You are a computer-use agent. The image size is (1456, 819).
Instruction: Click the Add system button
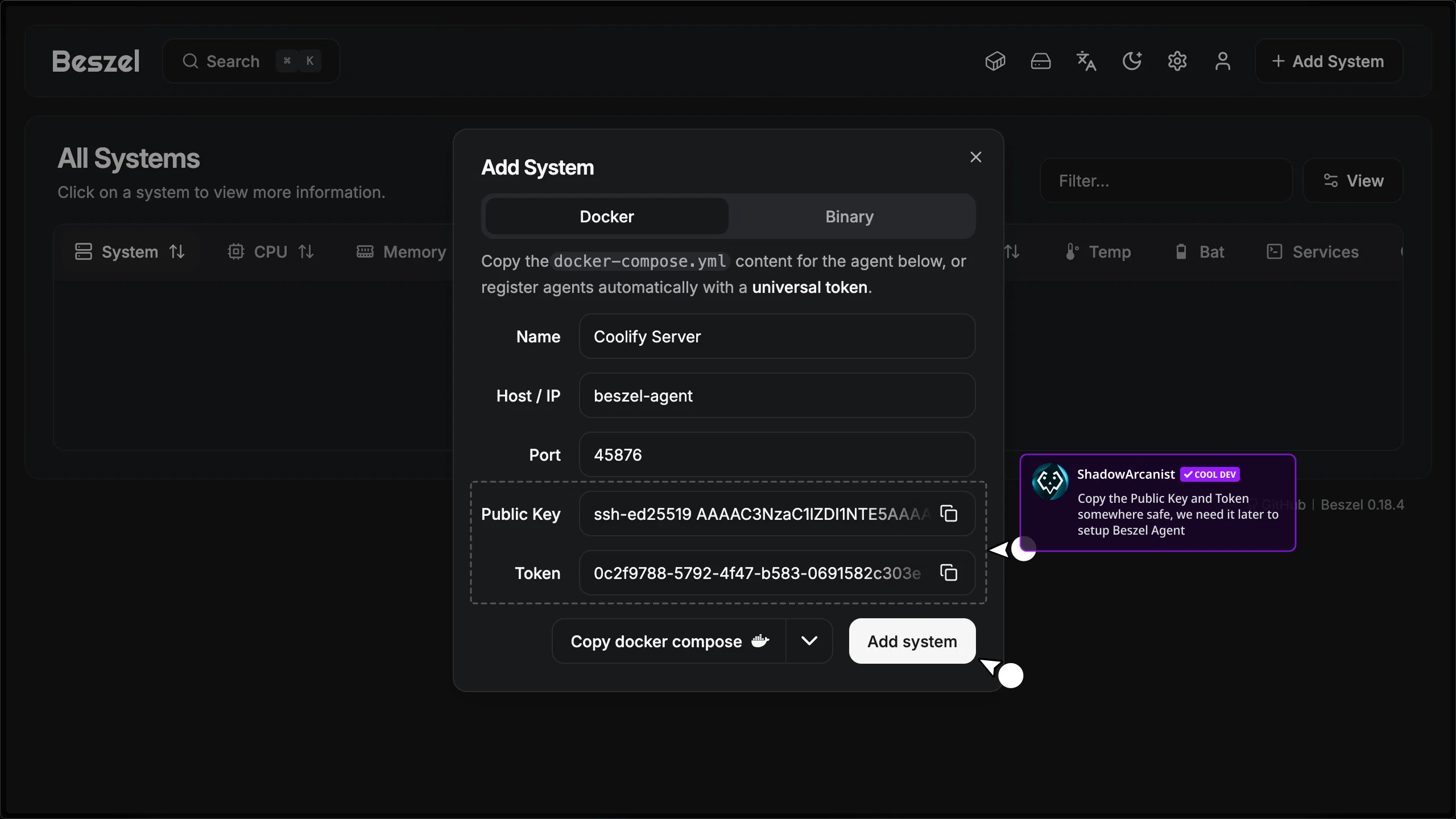pyautogui.click(x=912, y=641)
